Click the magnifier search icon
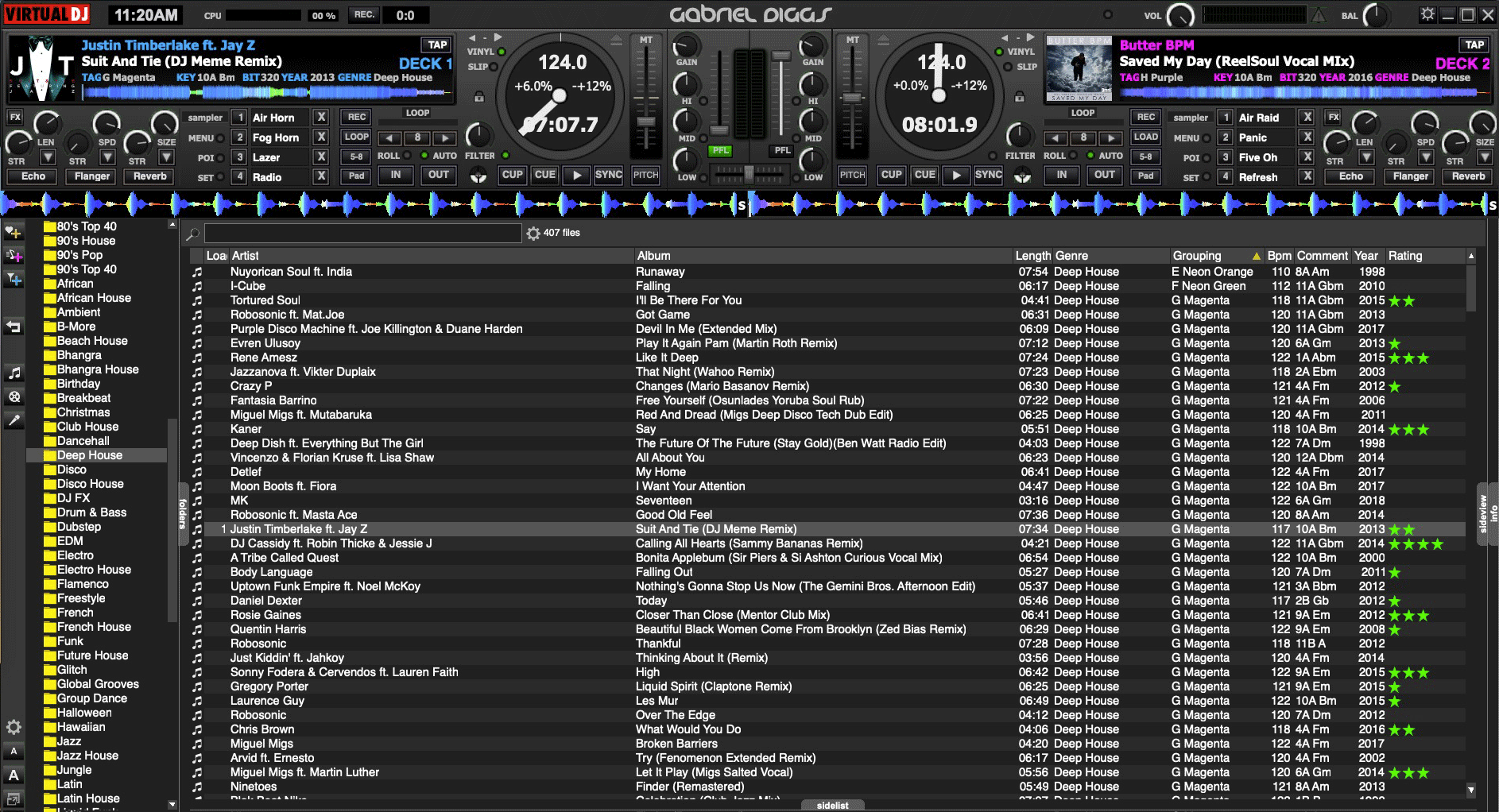 (192, 234)
